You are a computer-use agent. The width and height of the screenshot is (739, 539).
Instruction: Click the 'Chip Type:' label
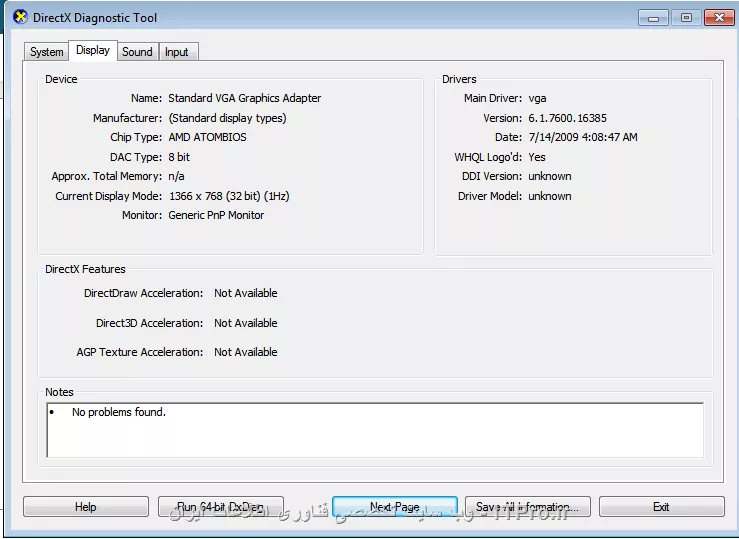click(x=136, y=137)
